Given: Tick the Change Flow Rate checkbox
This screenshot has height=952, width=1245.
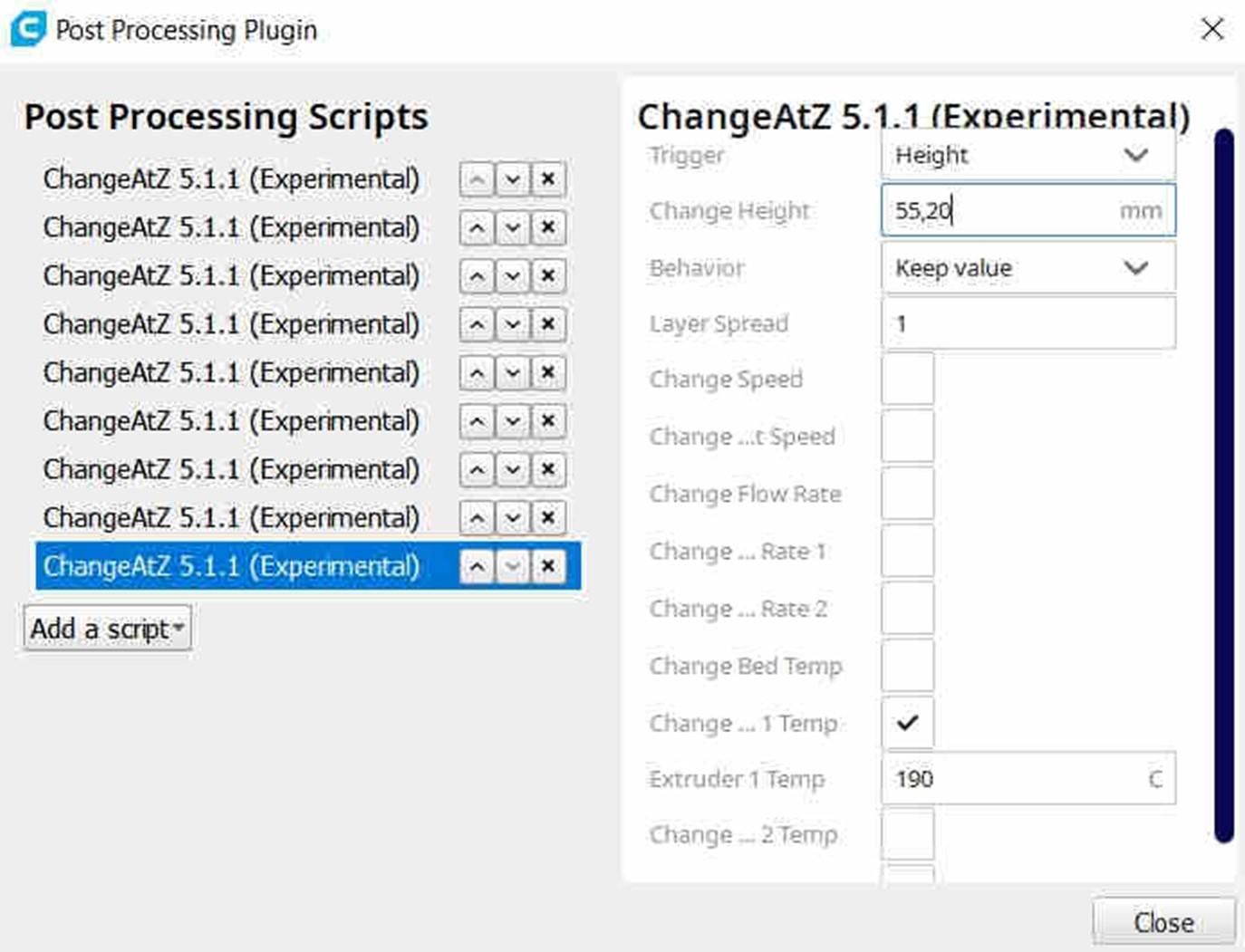Looking at the screenshot, I should coord(907,494).
